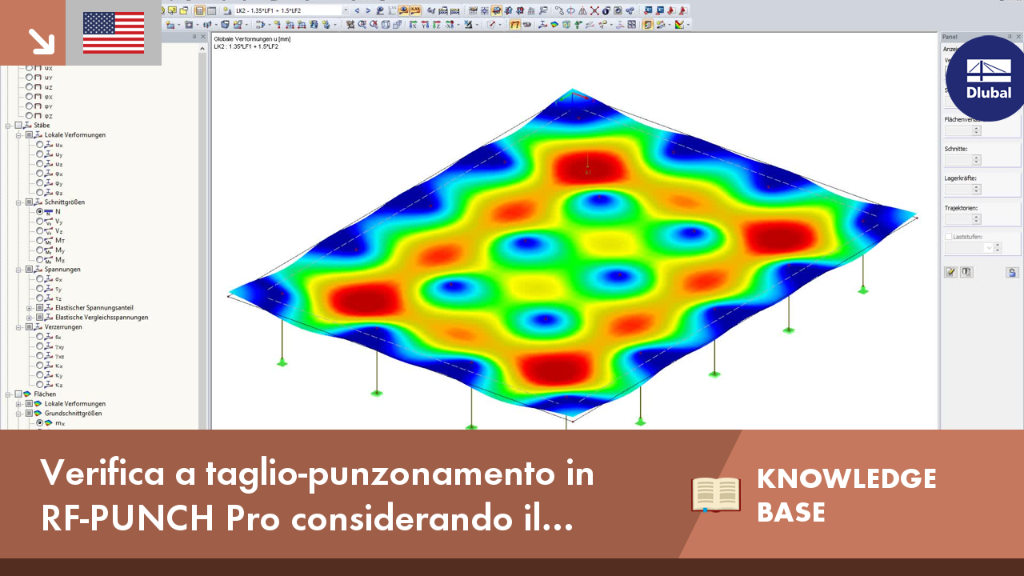The width and height of the screenshot is (1024, 576).
Task: Click the second button in Panel bottom row
Action: 967,272
